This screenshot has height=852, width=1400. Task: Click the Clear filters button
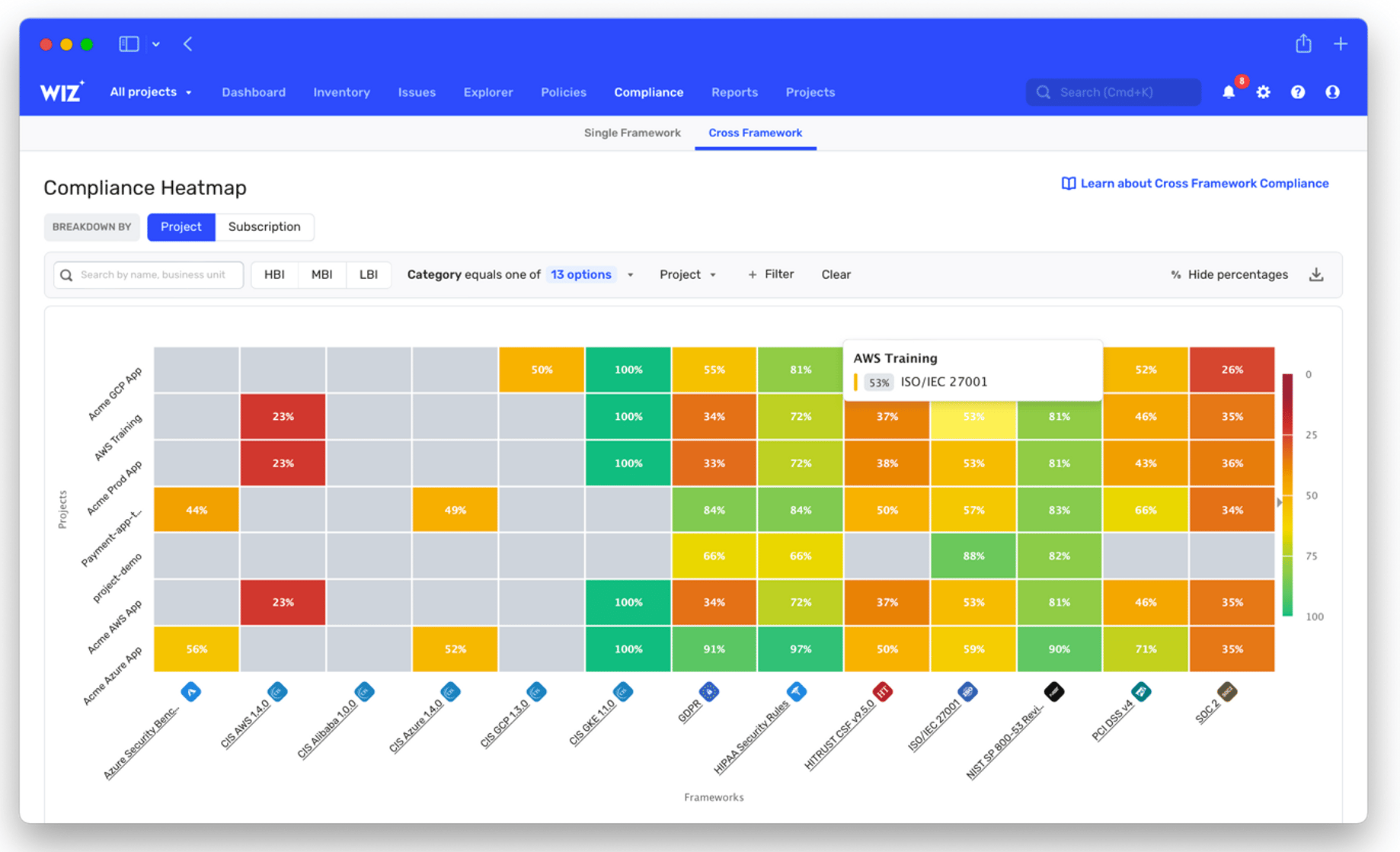pos(836,274)
